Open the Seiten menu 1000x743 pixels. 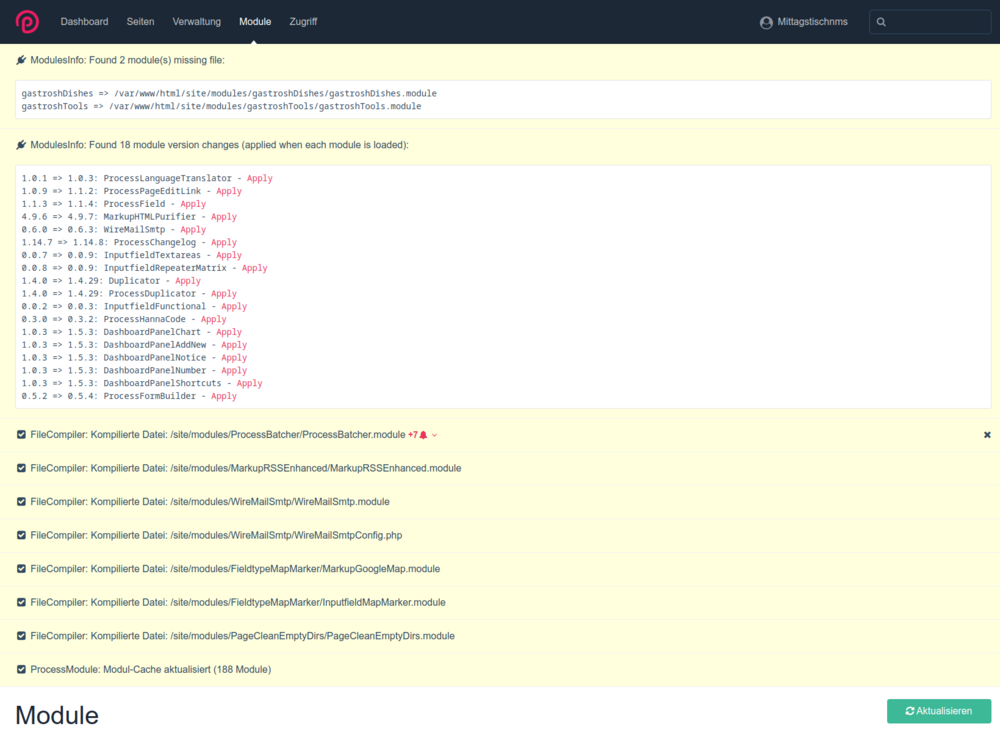(140, 21)
